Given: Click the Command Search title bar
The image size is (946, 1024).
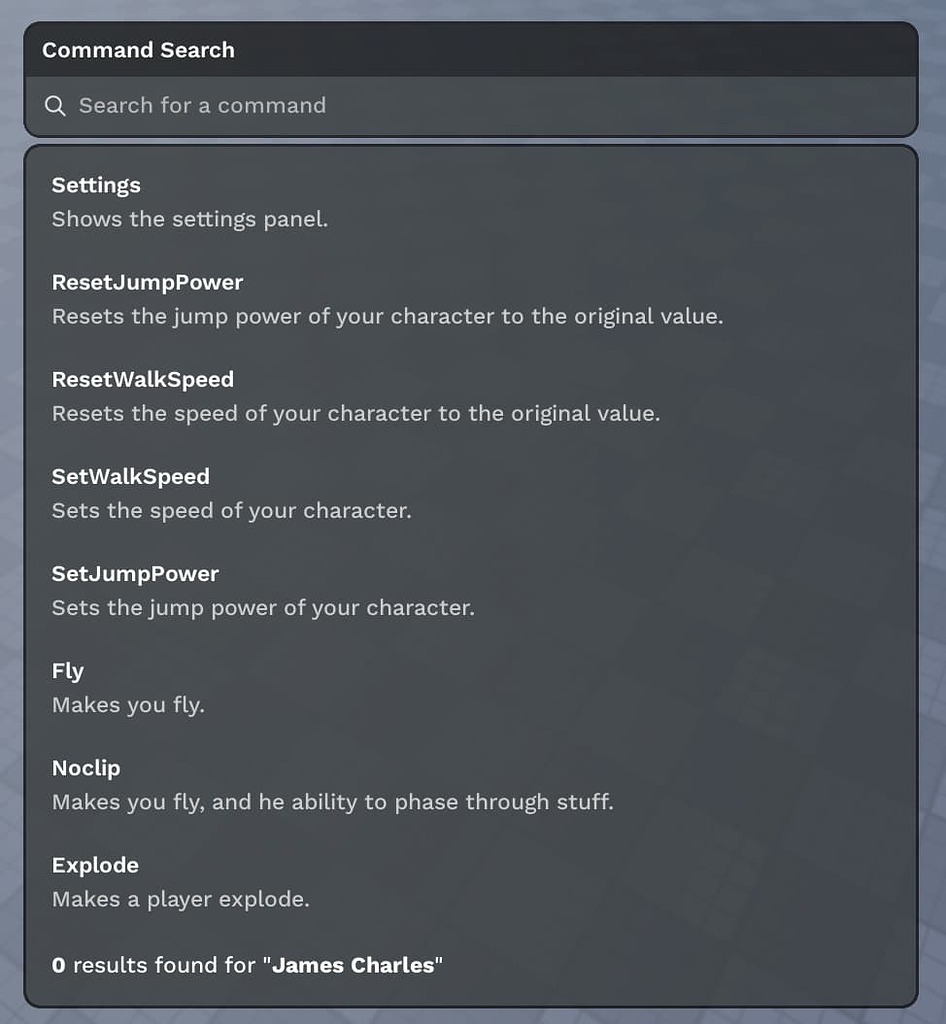Looking at the screenshot, I should (x=471, y=50).
